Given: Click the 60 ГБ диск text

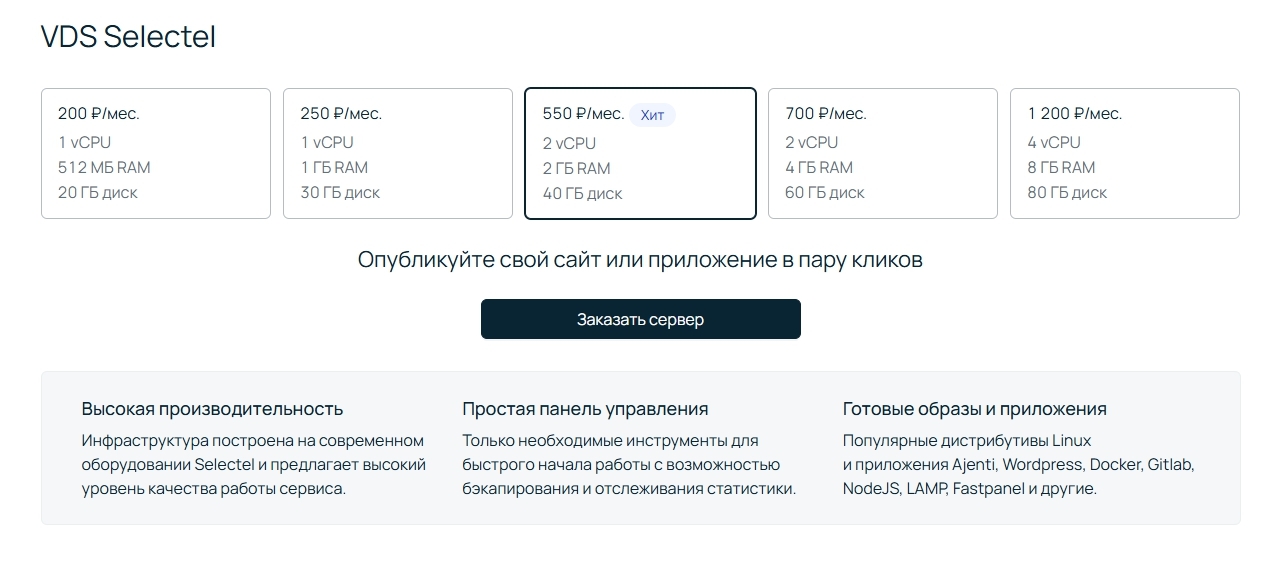Looking at the screenshot, I should click(825, 192).
